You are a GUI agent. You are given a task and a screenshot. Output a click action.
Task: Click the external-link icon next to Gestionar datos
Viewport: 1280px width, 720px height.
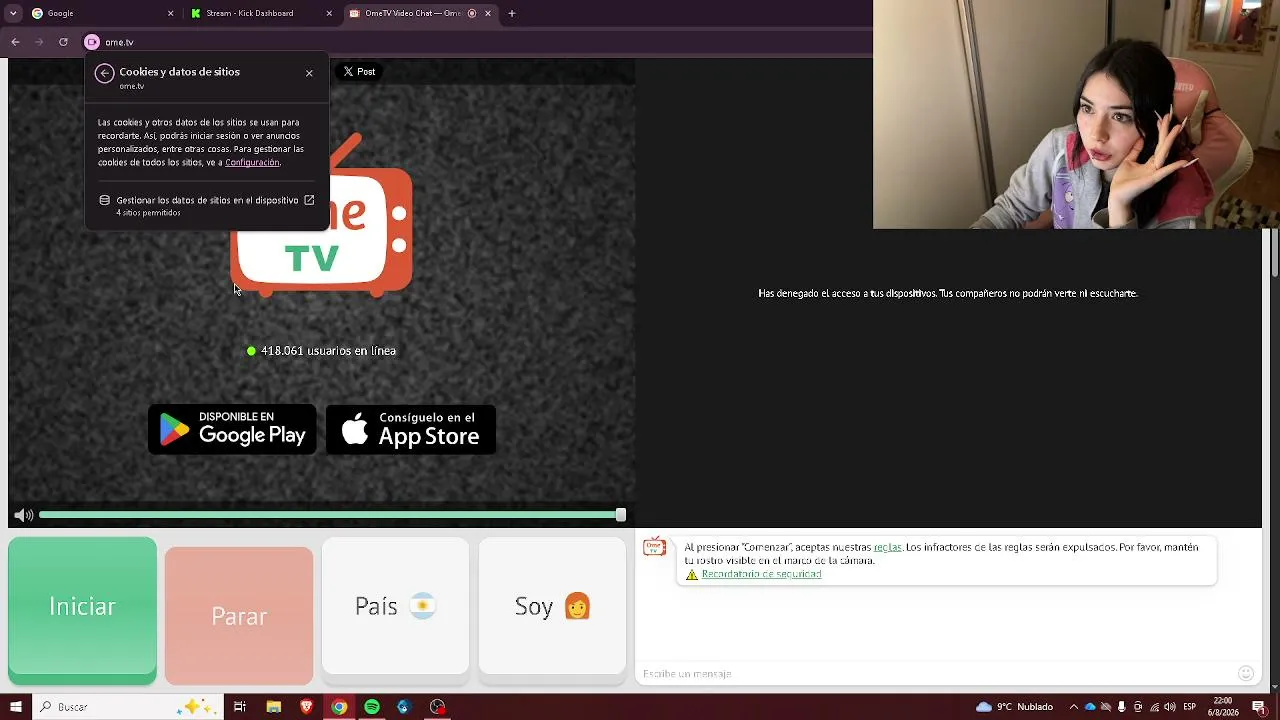(x=309, y=200)
